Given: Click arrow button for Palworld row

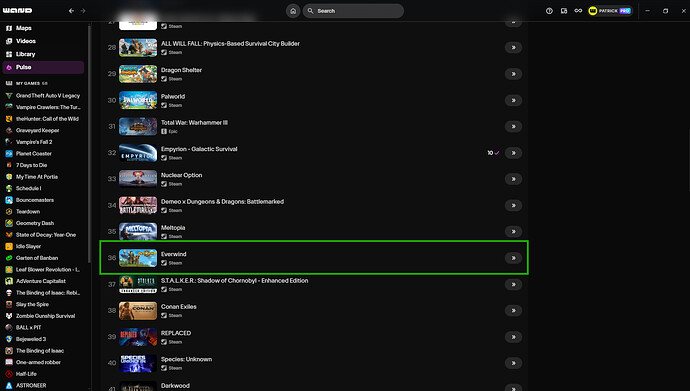Looking at the screenshot, I should 513,100.
